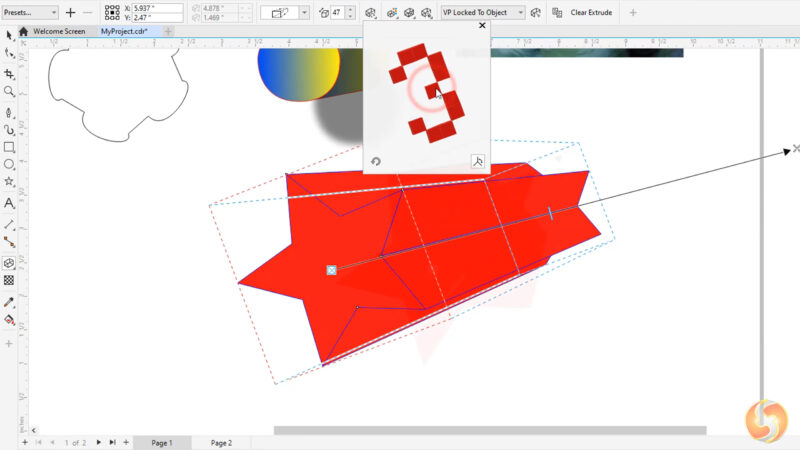
Task: Click the X position input field
Action: coord(158,8)
